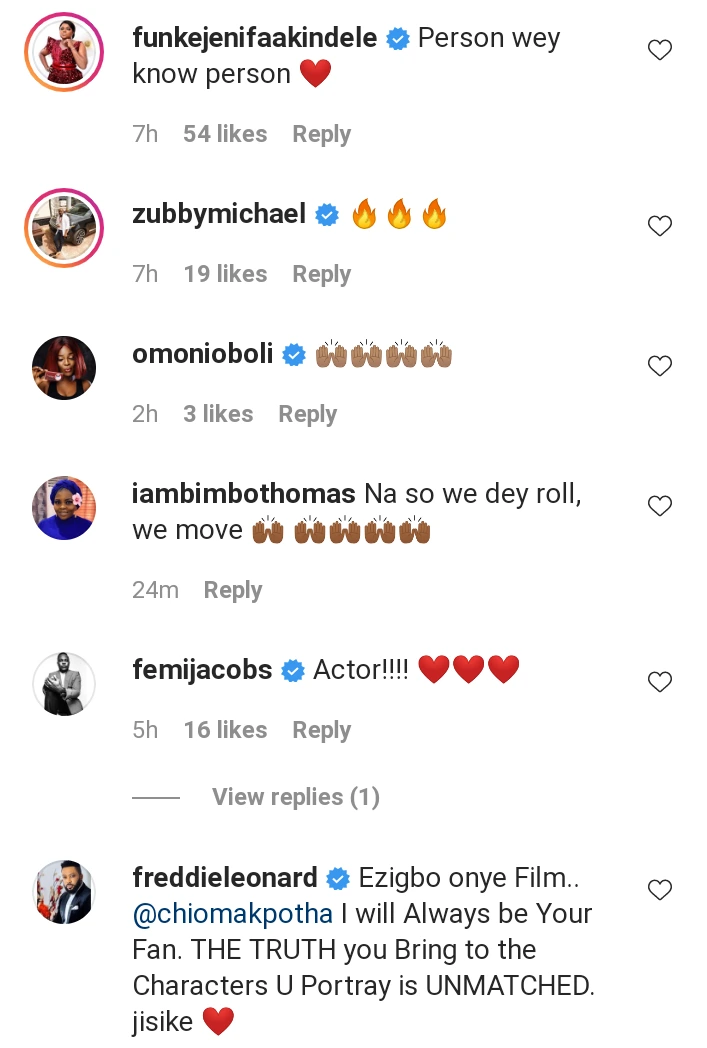
Task: Open omonioboli's profile avatar
Action: (x=65, y=367)
